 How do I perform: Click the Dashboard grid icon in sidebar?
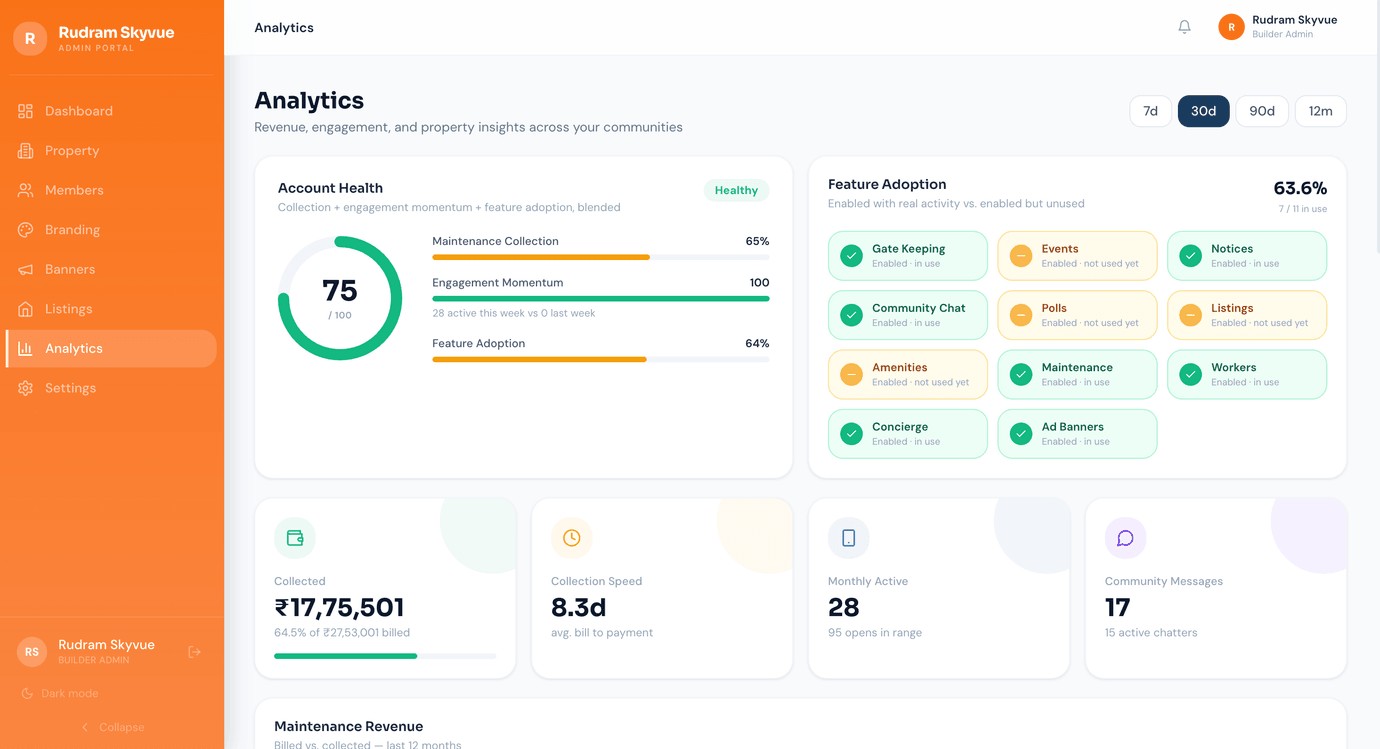(26, 111)
